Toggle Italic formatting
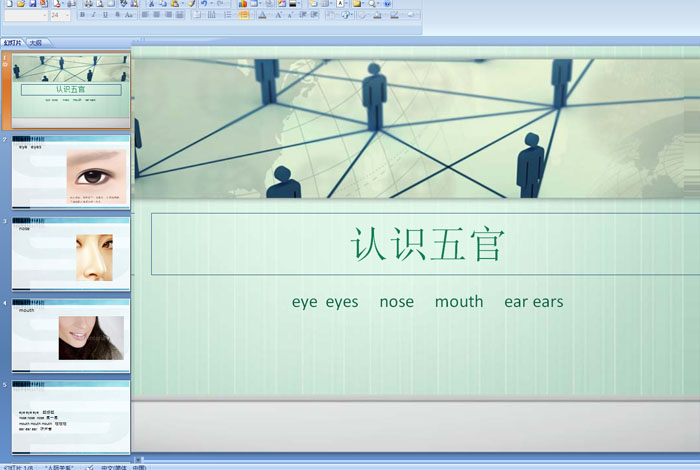Screen dimensions: 700x470 coord(93,15)
